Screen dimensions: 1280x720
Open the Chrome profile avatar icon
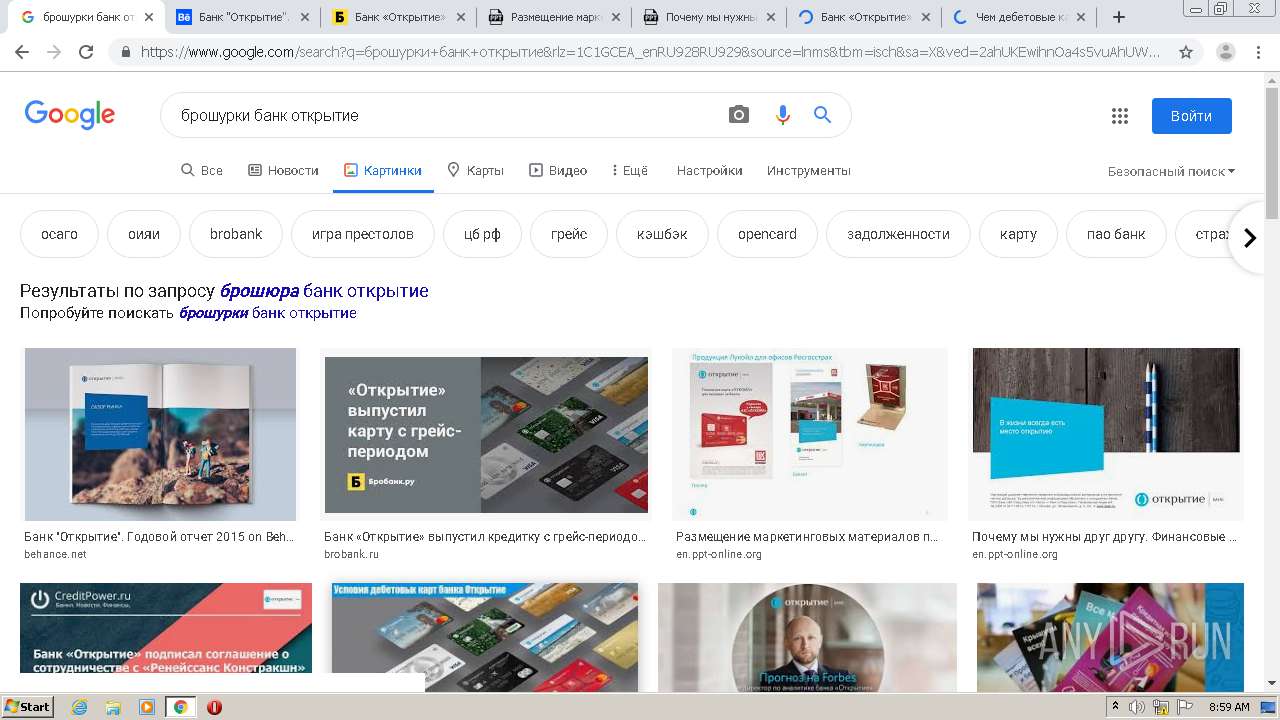(x=1226, y=52)
